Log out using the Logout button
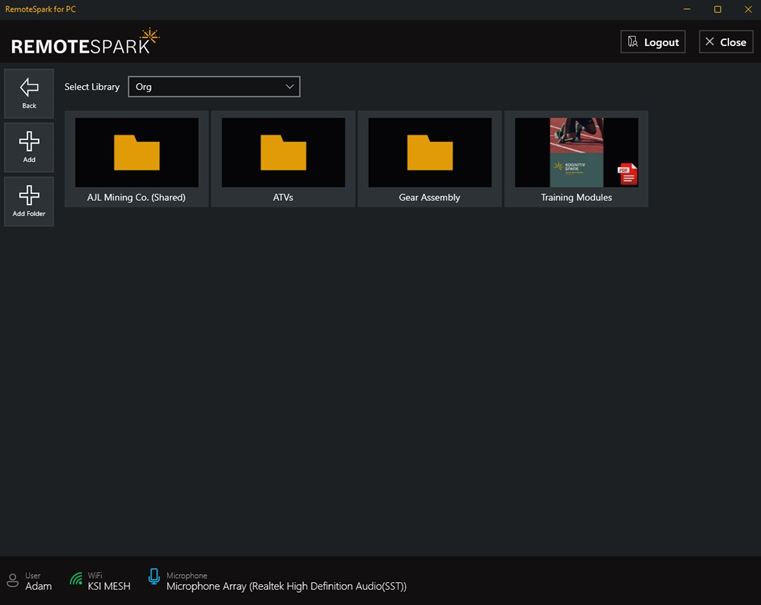The image size is (761, 605). coord(653,42)
